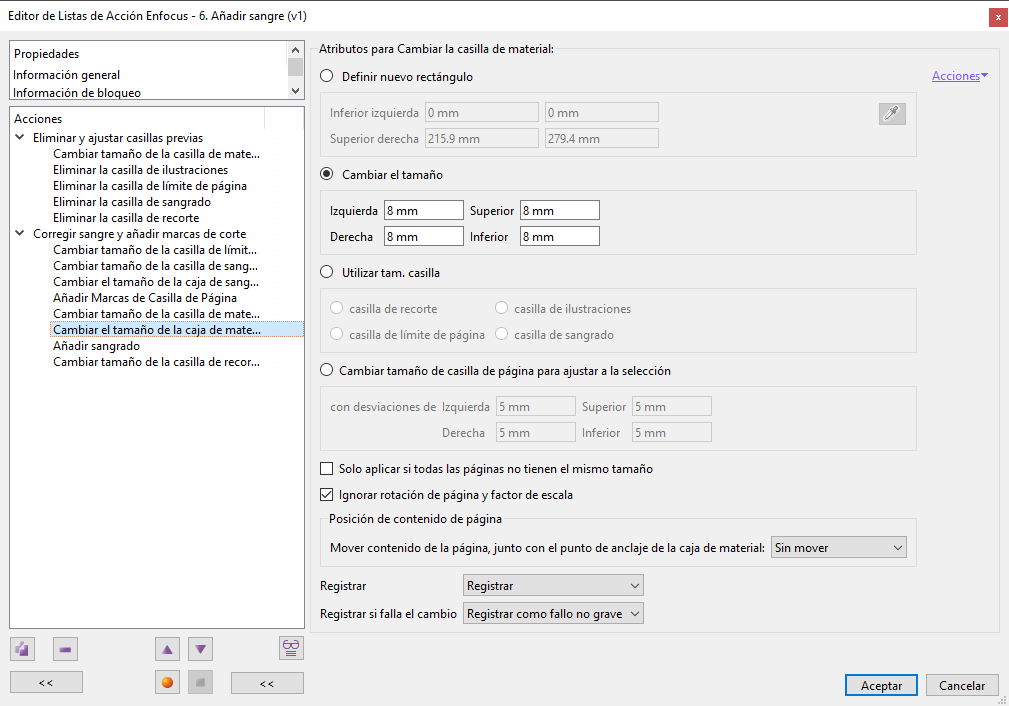Viewport: 1009px width, 706px height.
Task: Click the Izquierda 8 mm field
Action: pyautogui.click(x=423, y=210)
